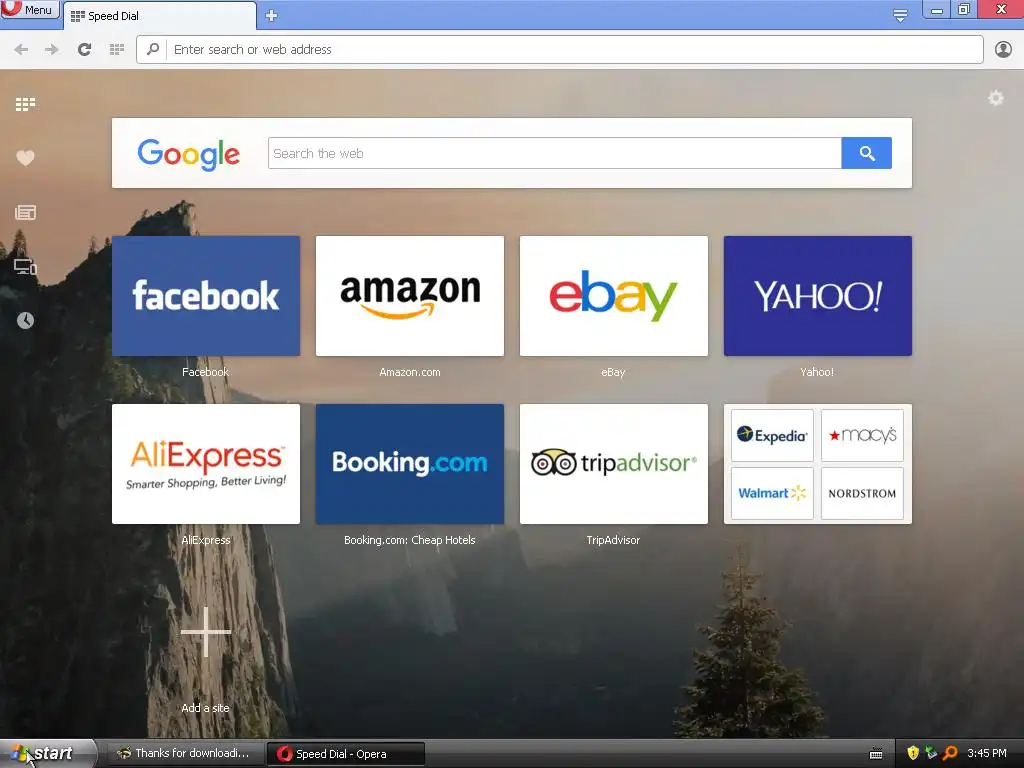
Task: Open Macy's in the shopping folder
Action: [862, 435]
